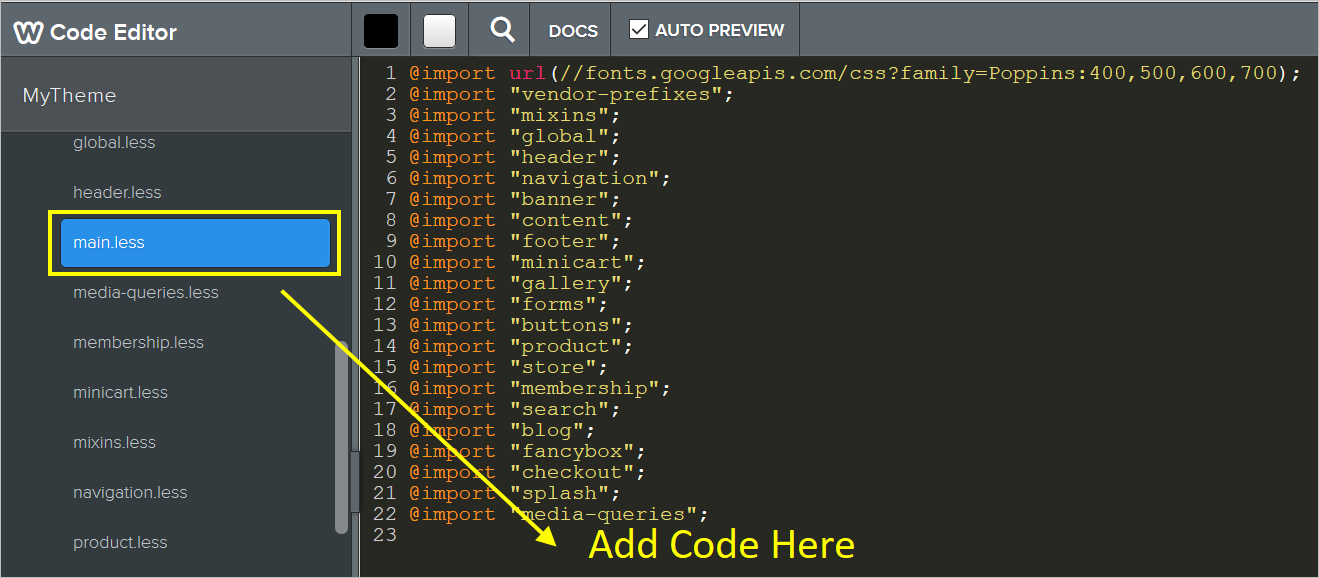Open the DOCS link
The height and width of the screenshot is (578, 1319).
[x=573, y=31]
